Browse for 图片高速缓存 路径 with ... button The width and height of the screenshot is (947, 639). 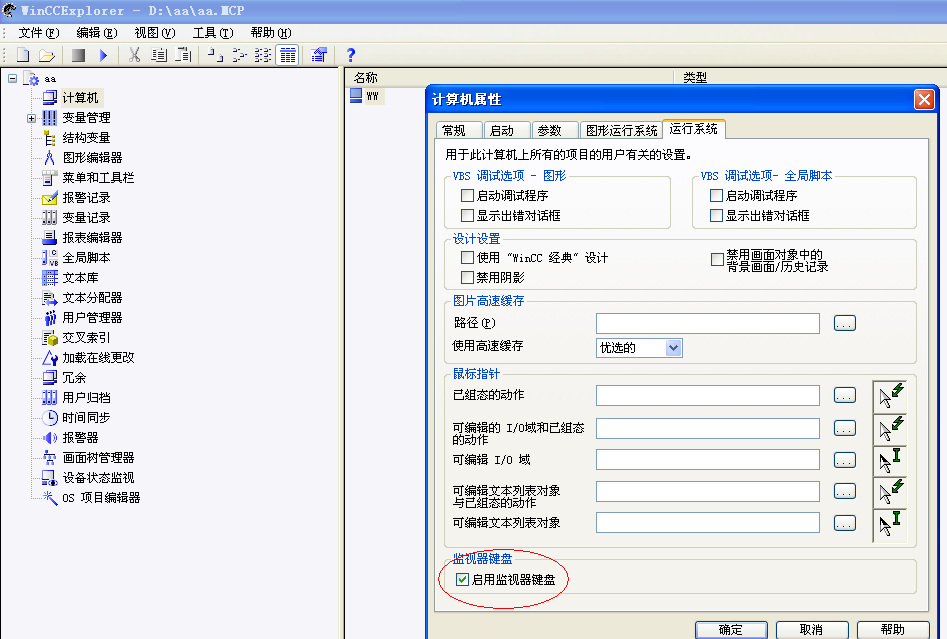(x=844, y=323)
